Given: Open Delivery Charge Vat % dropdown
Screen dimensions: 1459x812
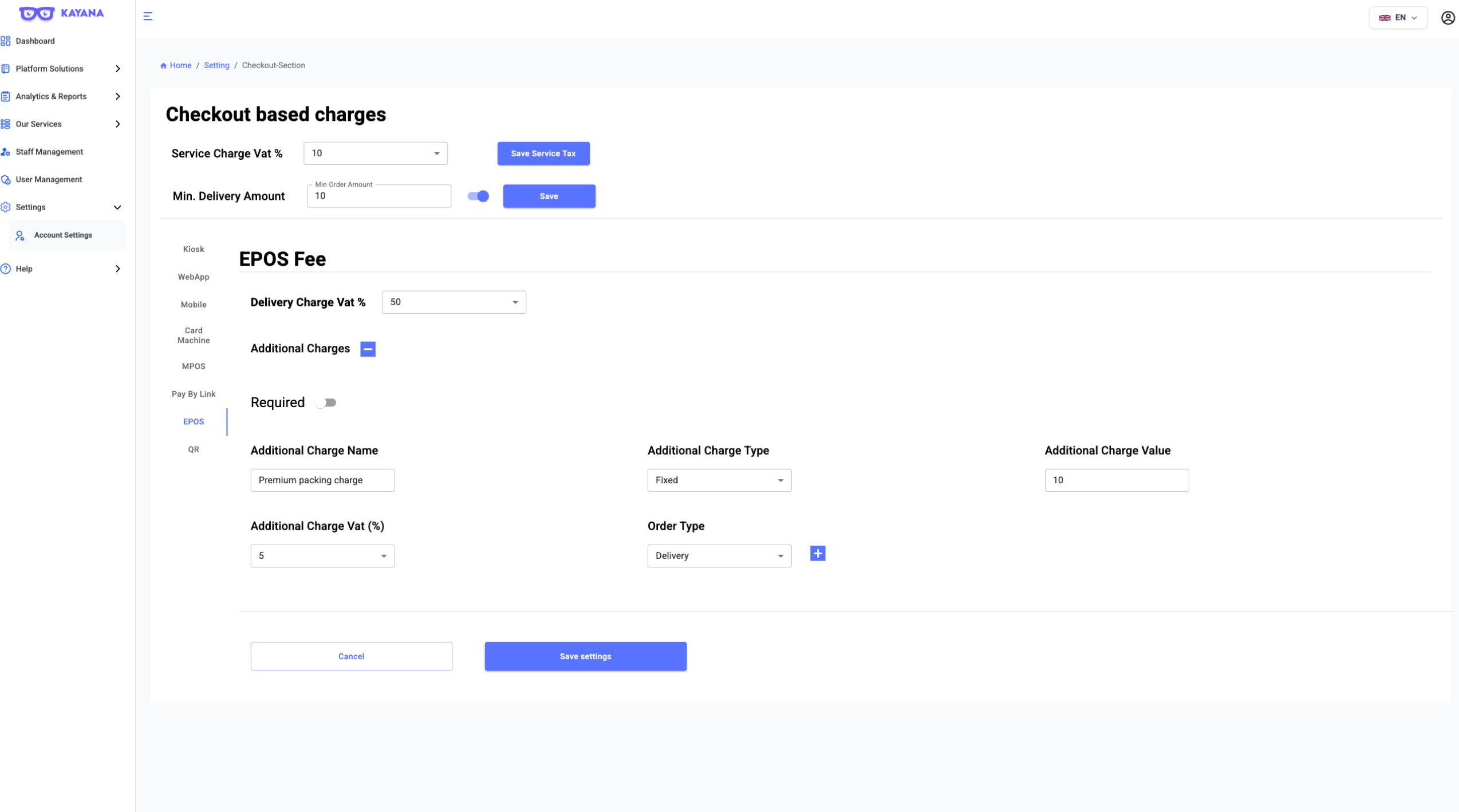Looking at the screenshot, I should 454,302.
